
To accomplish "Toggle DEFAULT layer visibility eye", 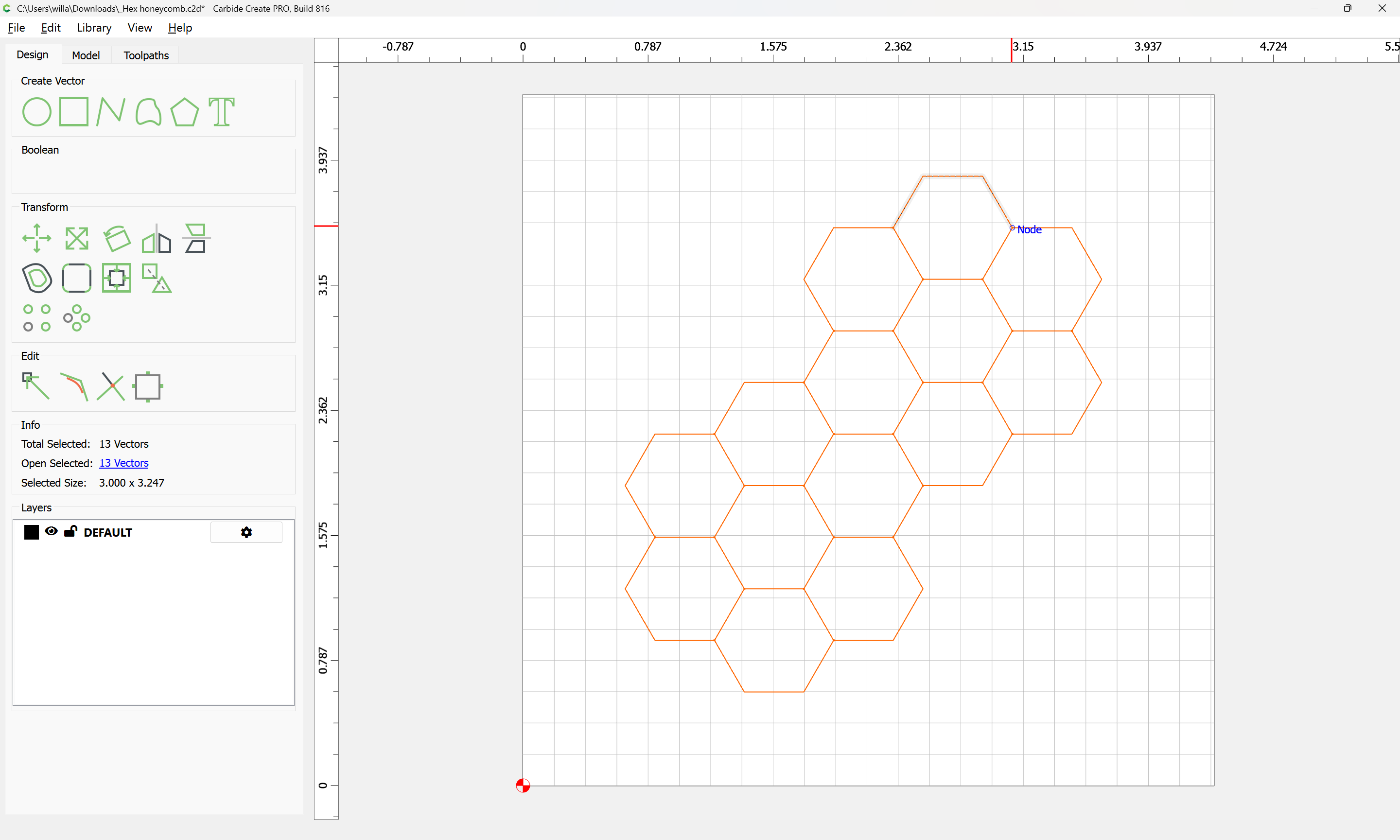I will click(51, 531).
